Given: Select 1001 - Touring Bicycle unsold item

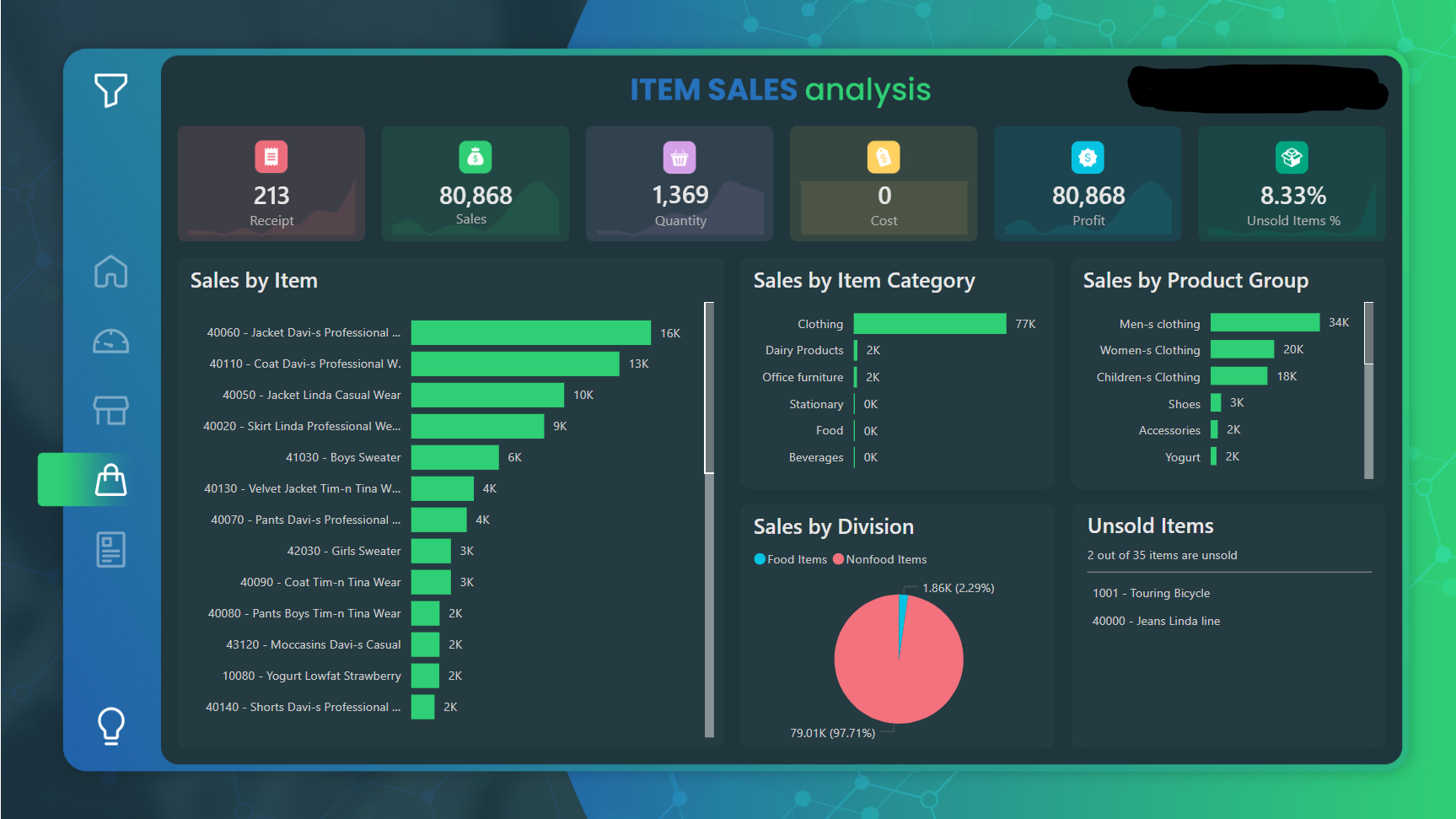Looking at the screenshot, I should point(1151,593).
